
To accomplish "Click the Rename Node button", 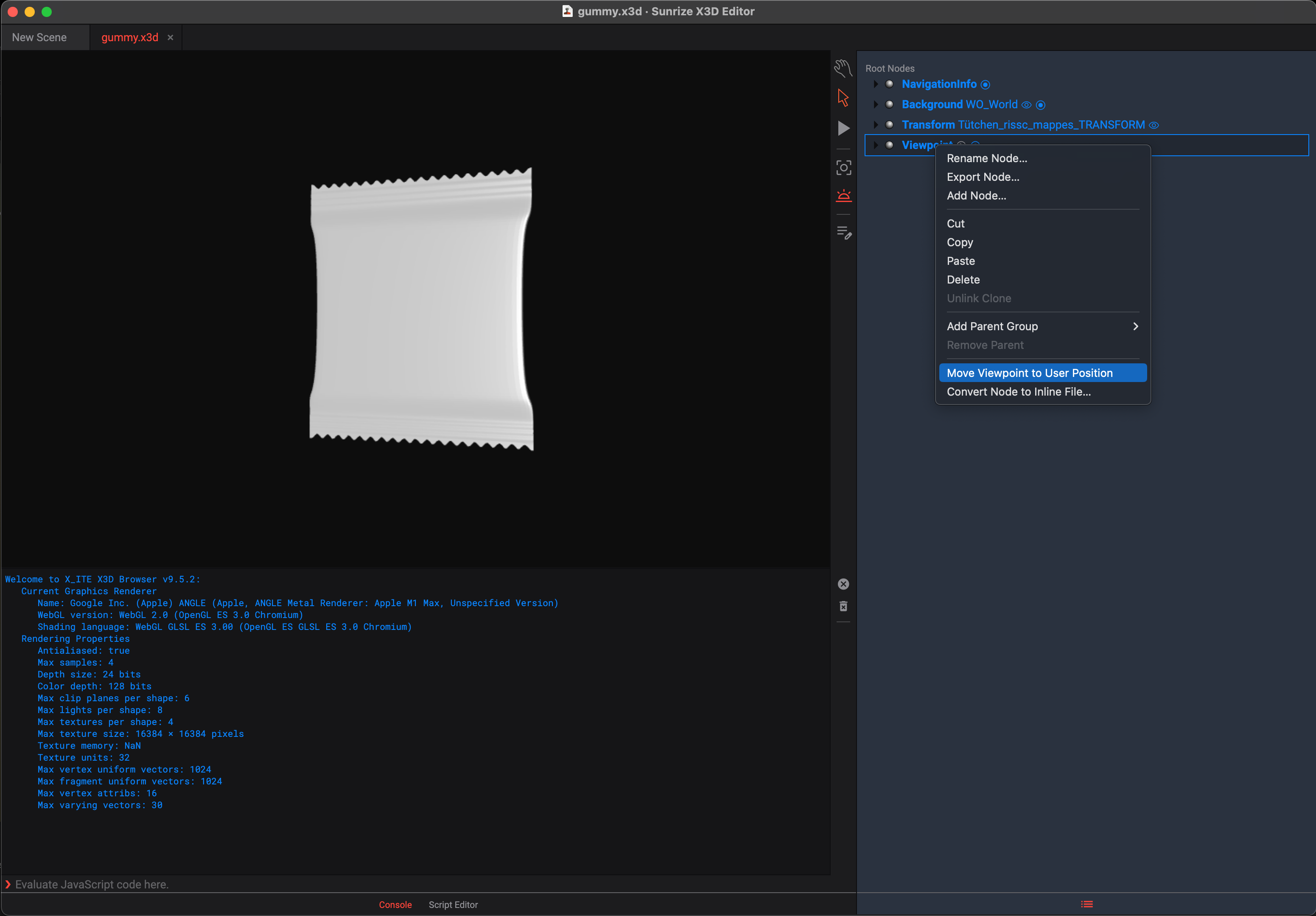I will click(987, 158).
